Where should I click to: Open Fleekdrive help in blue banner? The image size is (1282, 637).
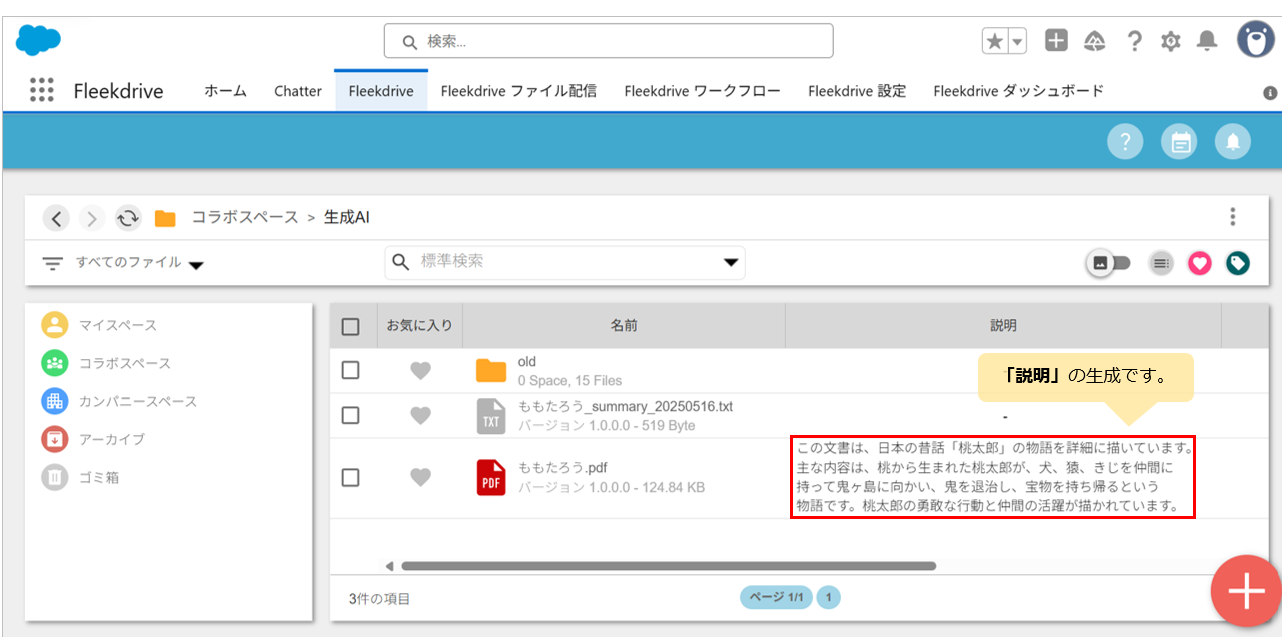pyautogui.click(x=1125, y=142)
